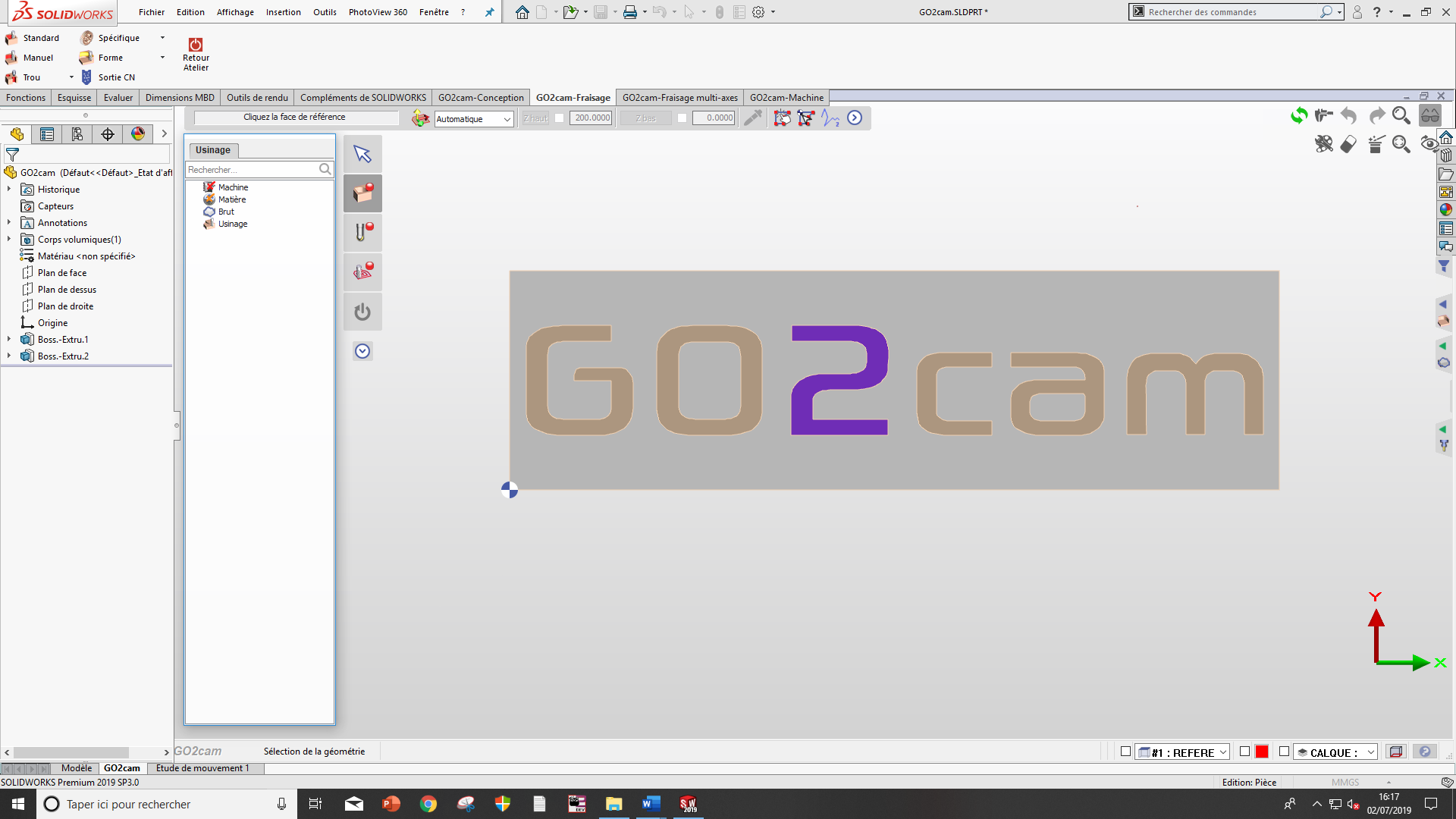Click the Sortie CN button

tap(107, 77)
